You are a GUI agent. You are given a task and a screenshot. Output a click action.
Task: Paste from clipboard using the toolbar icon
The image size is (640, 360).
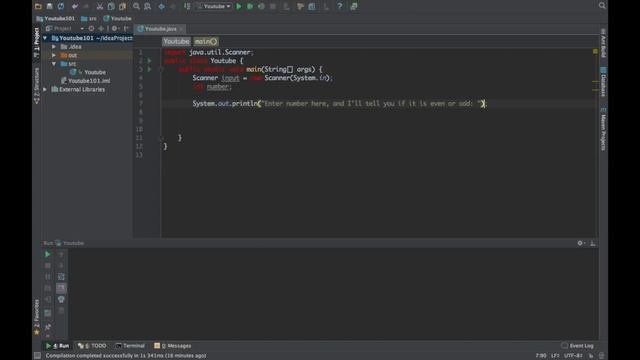point(122,6)
